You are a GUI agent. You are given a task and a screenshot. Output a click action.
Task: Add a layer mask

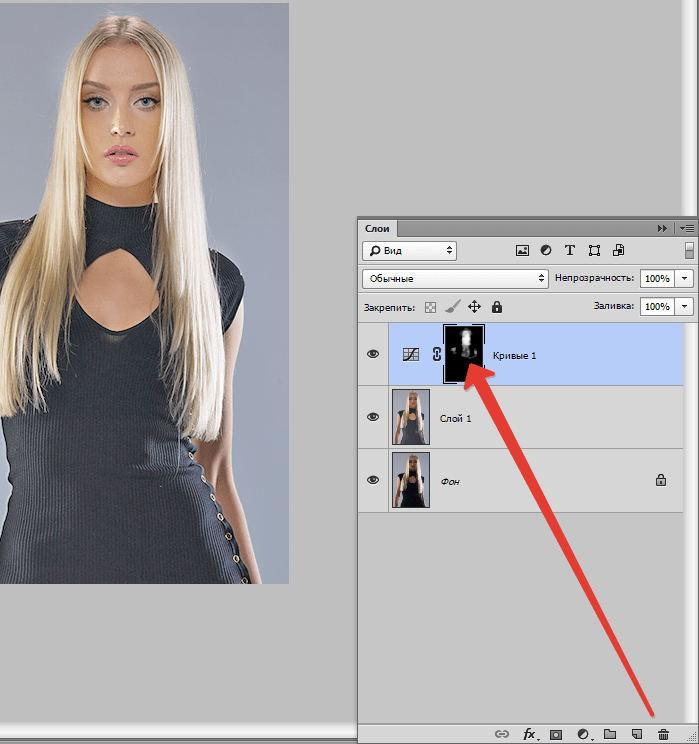[556, 735]
